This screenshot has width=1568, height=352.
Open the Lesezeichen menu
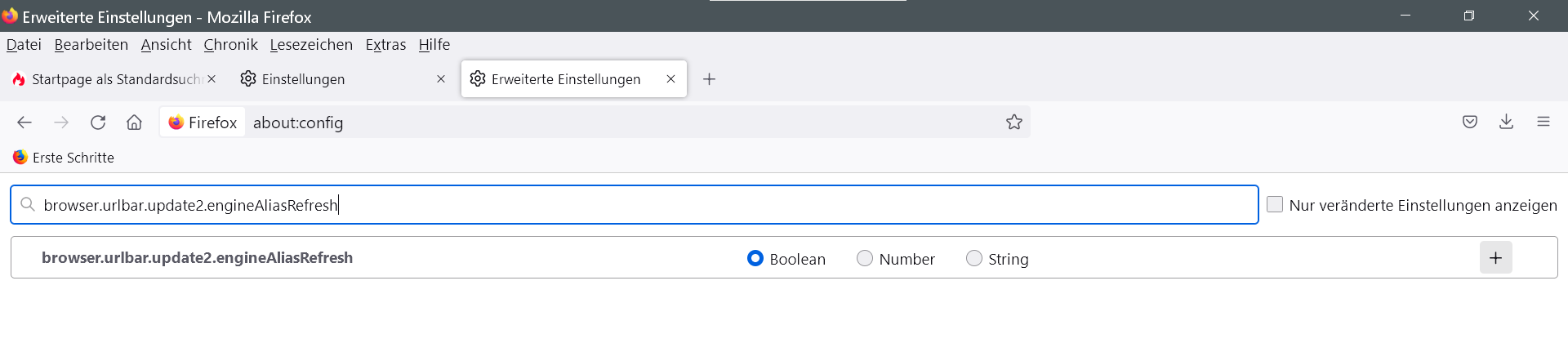click(311, 45)
